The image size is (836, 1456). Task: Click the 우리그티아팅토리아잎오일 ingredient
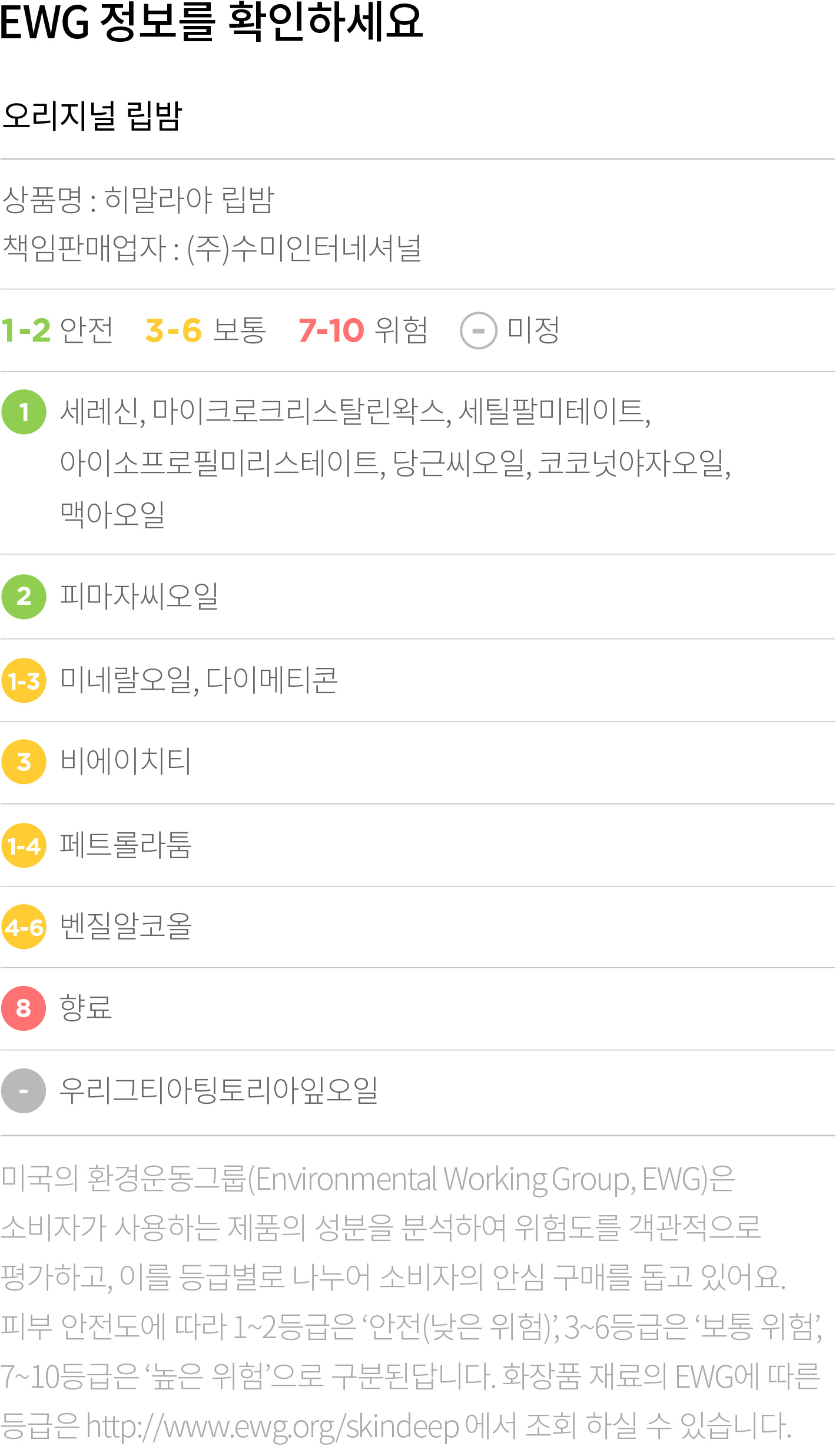tap(218, 1091)
